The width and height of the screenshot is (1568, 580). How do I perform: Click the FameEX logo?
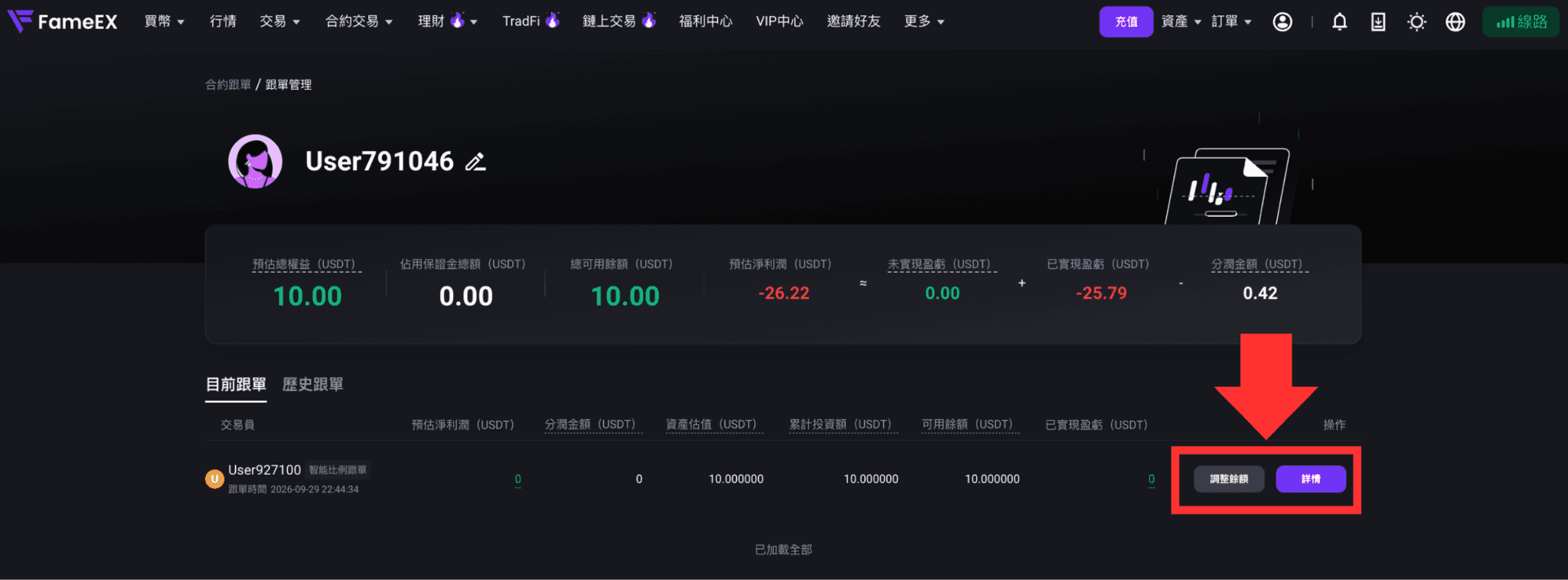click(63, 21)
